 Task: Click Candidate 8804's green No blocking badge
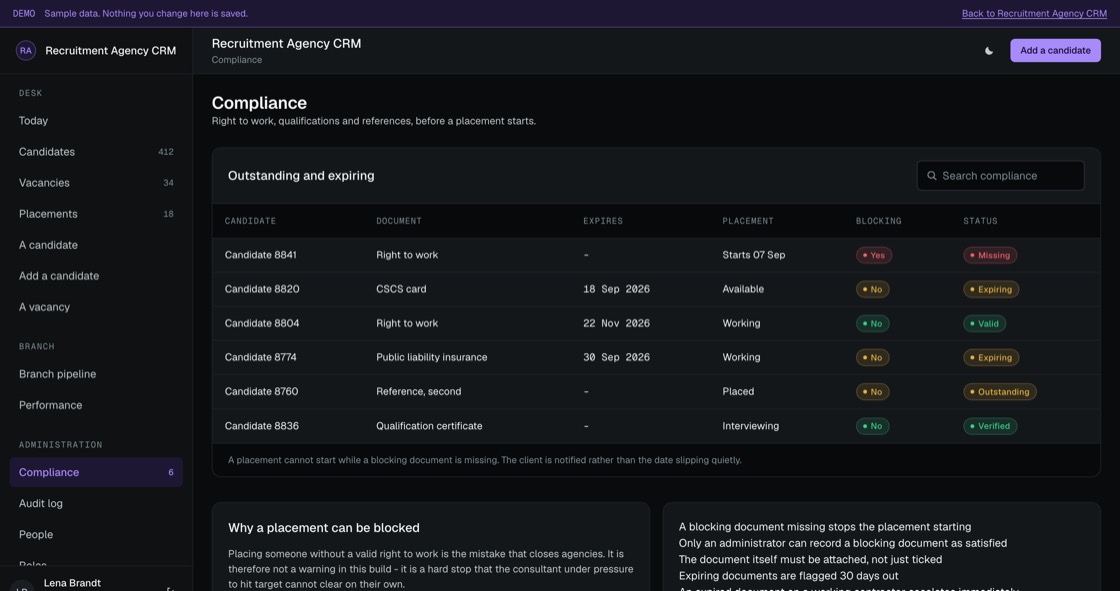pyautogui.click(x=872, y=324)
